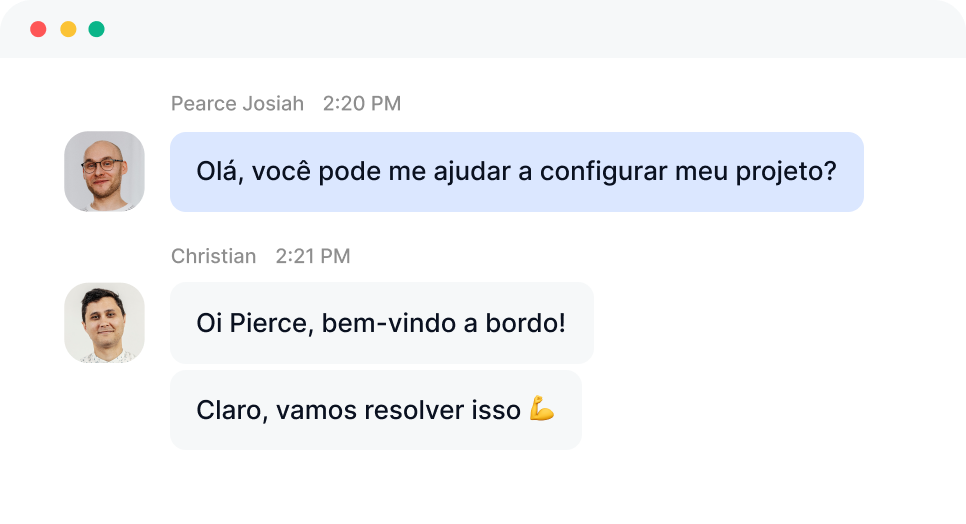Open Christian's avatar photo
This screenshot has height=524, width=966.
(104, 323)
